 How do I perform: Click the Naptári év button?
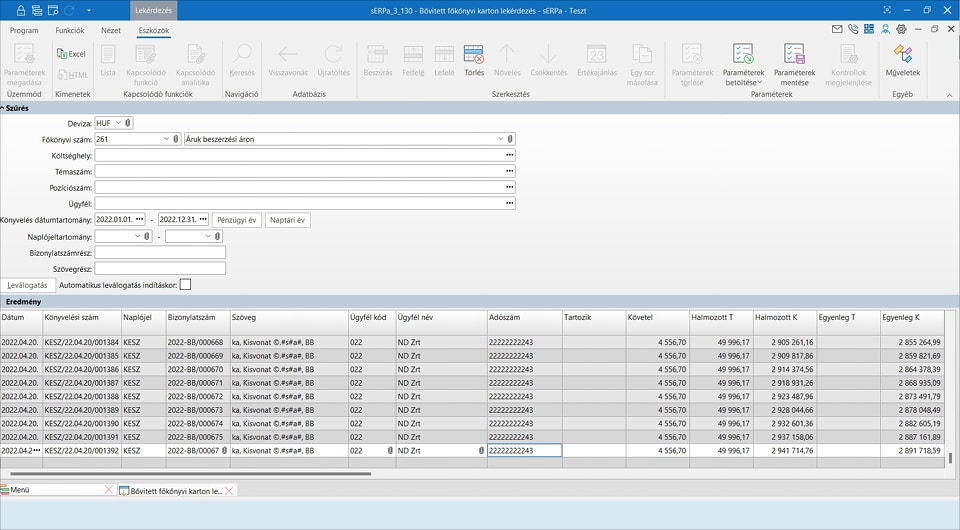[287, 220]
